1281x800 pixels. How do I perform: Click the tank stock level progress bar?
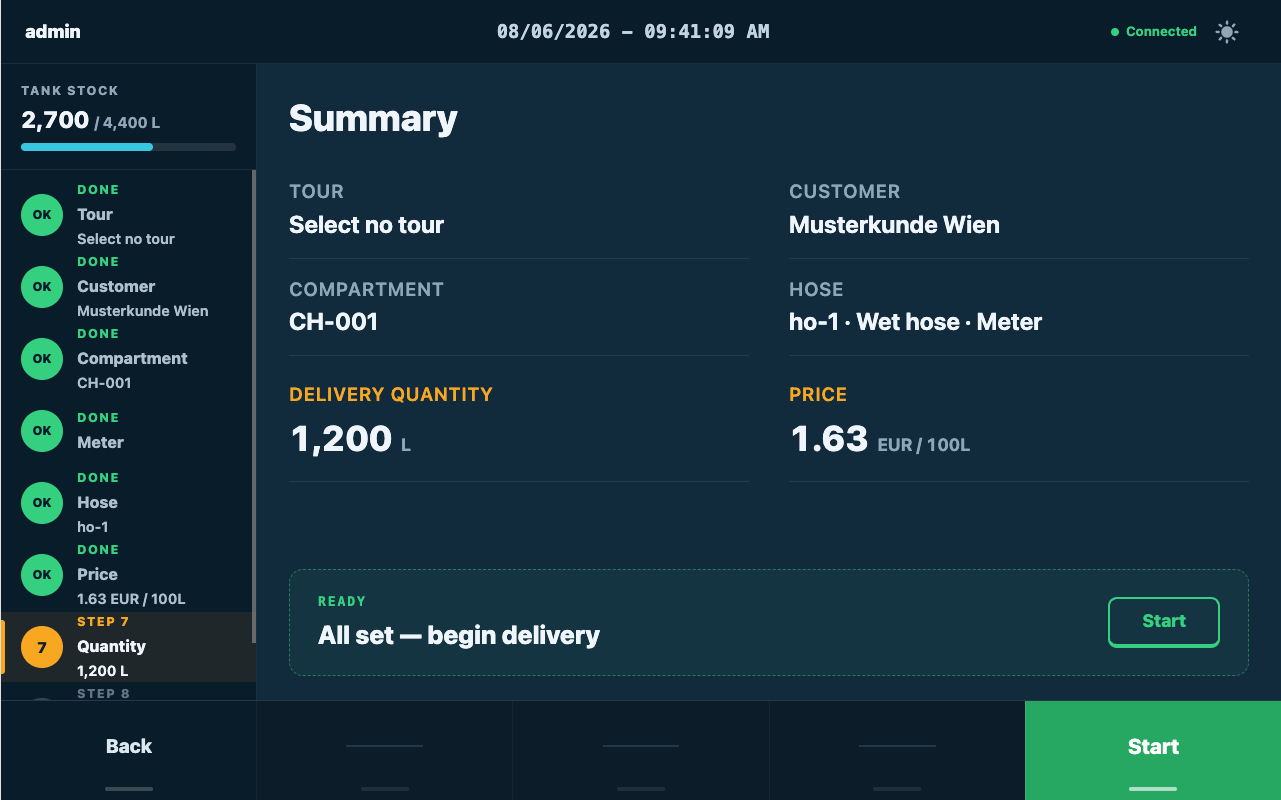(128, 147)
